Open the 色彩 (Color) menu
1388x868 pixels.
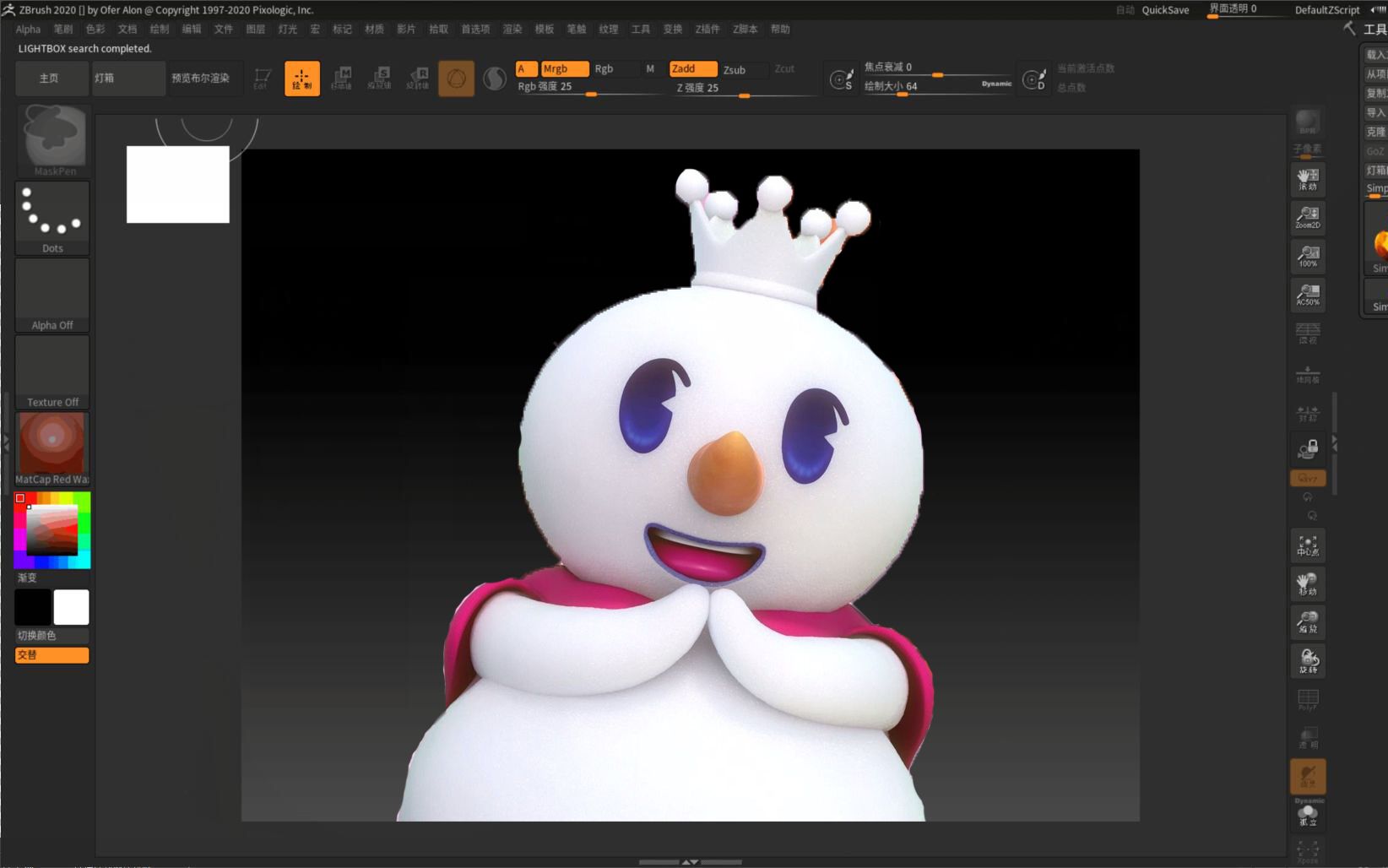click(x=95, y=29)
